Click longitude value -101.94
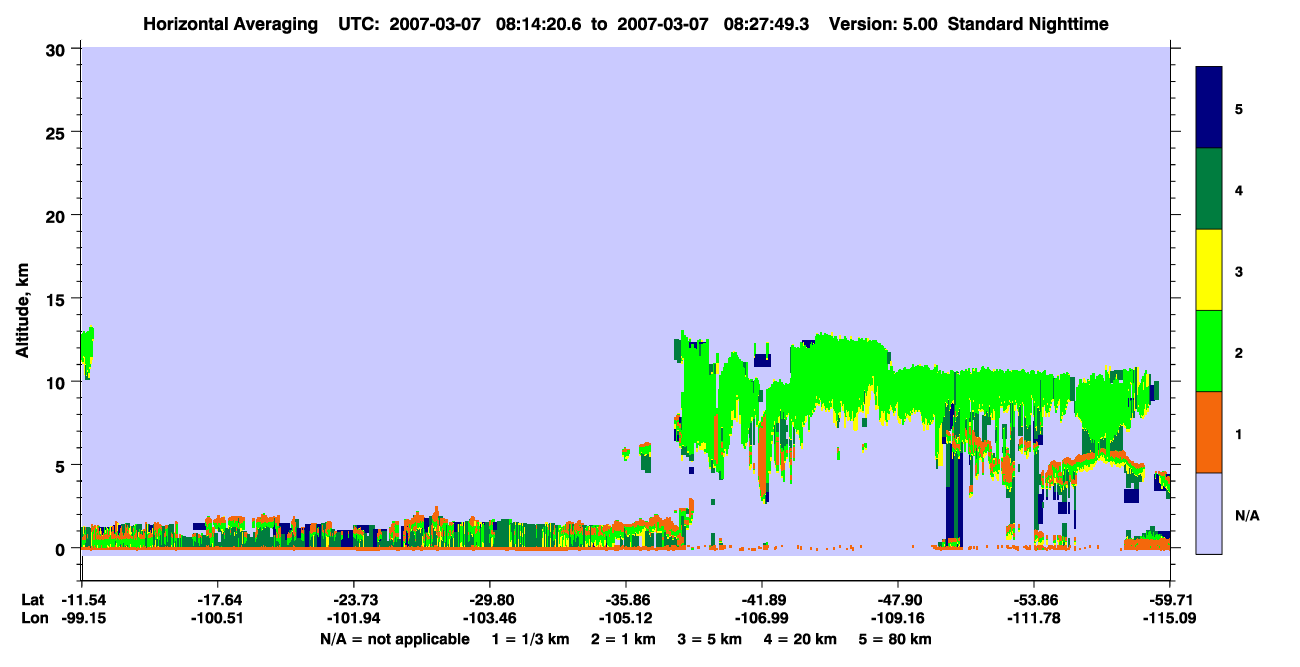1300x667 pixels. tap(354, 619)
